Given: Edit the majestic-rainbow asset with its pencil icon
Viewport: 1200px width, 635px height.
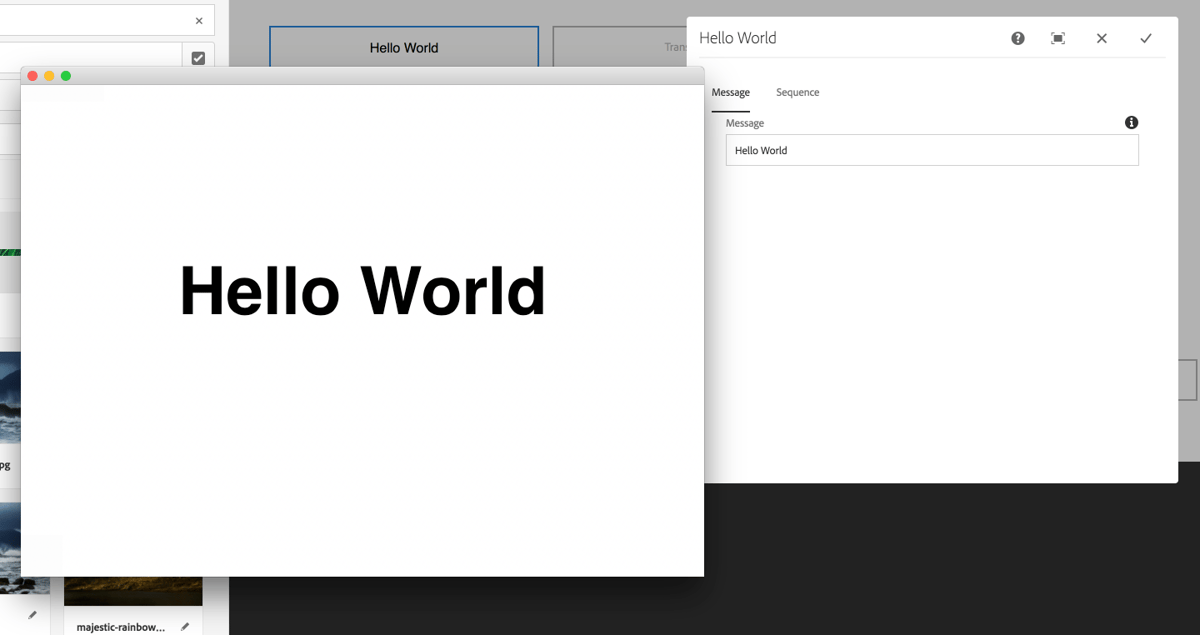Looking at the screenshot, I should 184,626.
